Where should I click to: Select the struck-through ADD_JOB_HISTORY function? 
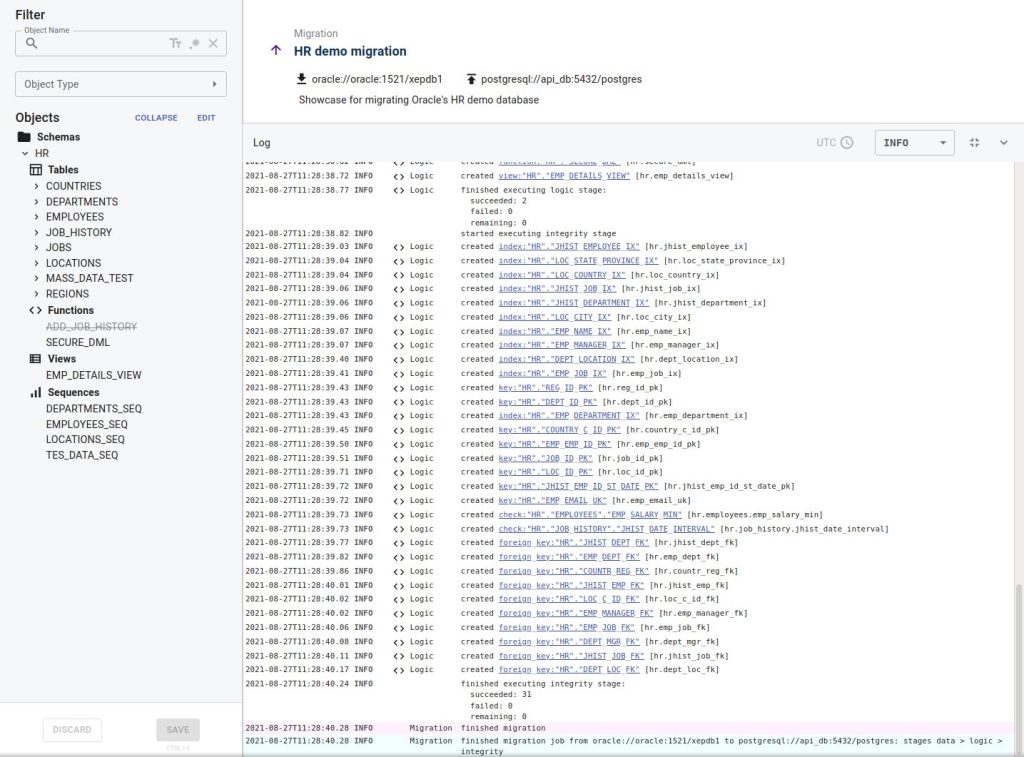91,327
